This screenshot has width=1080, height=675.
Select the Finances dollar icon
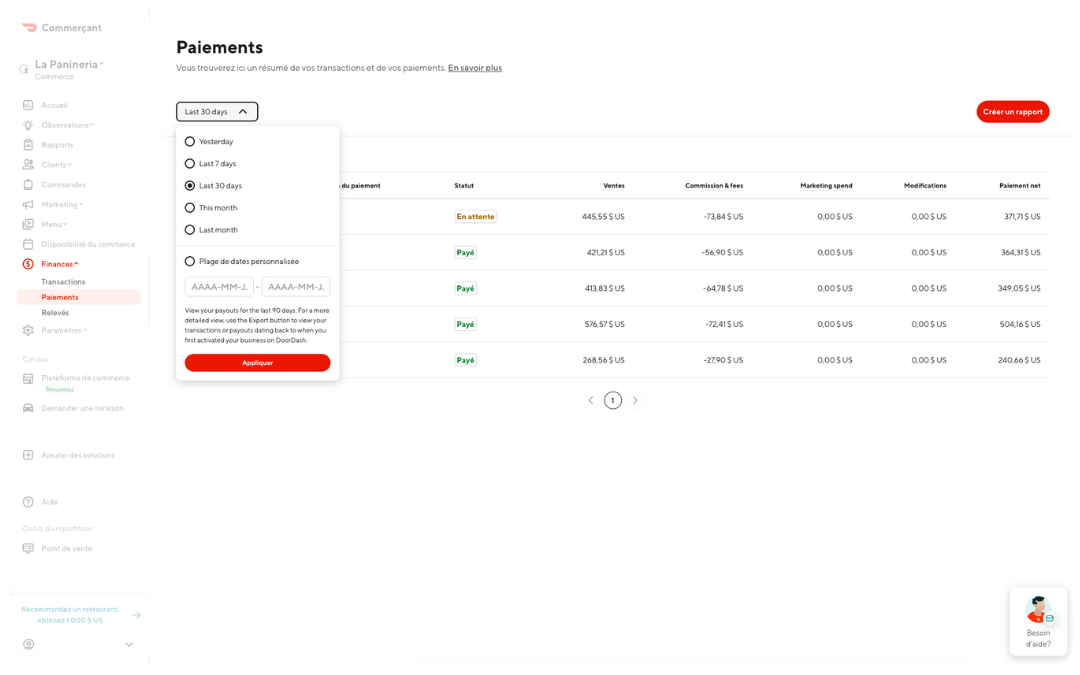(28, 263)
